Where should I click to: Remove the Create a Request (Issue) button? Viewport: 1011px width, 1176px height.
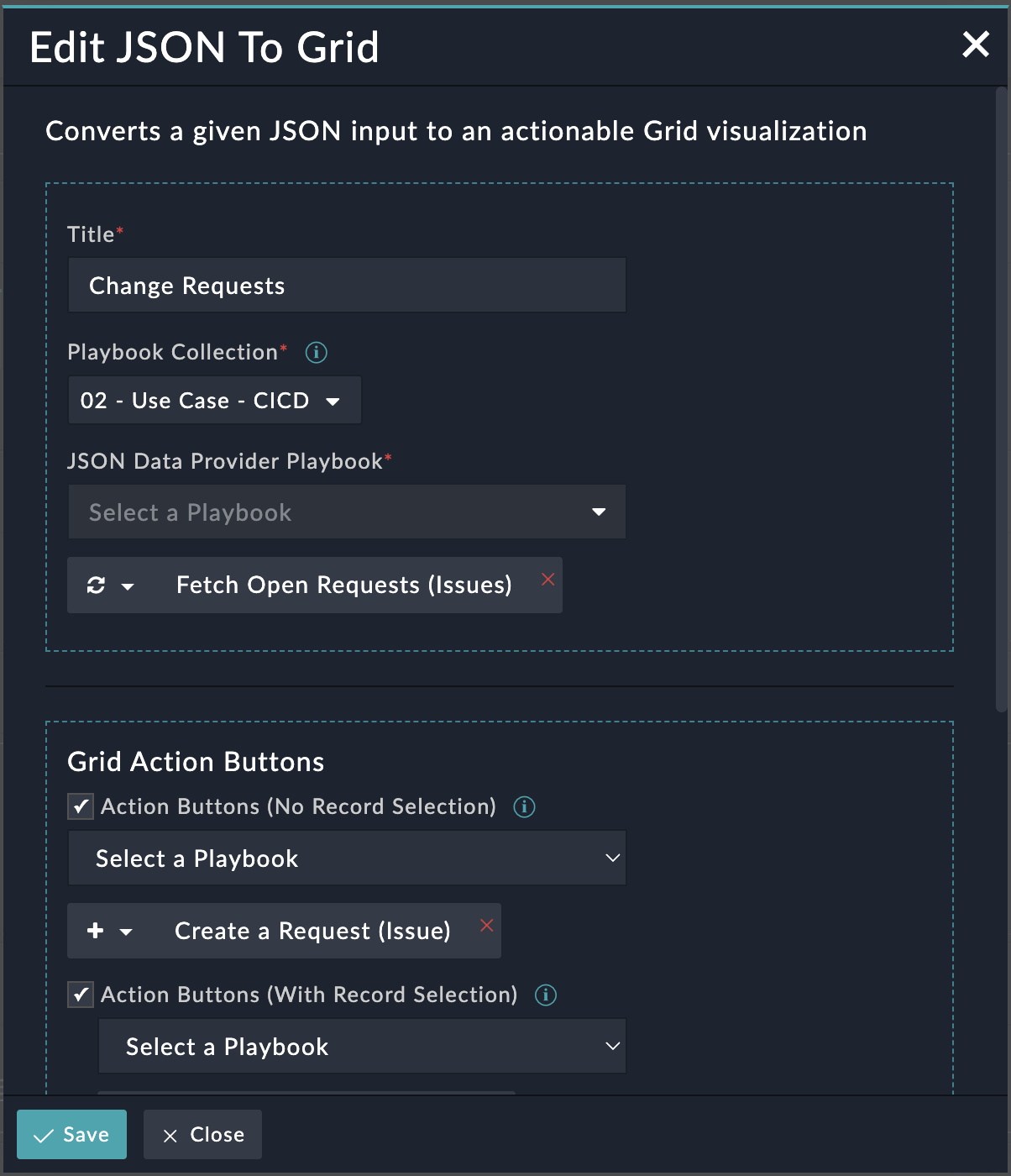pos(487,925)
